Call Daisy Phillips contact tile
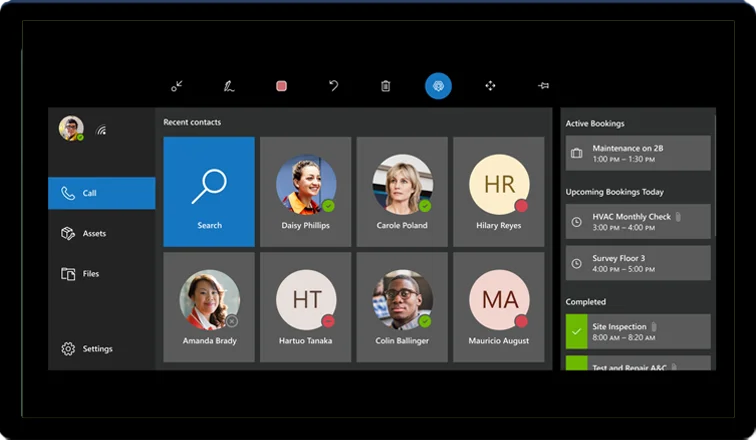This screenshot has width=756, height=440. pos(306,192)
